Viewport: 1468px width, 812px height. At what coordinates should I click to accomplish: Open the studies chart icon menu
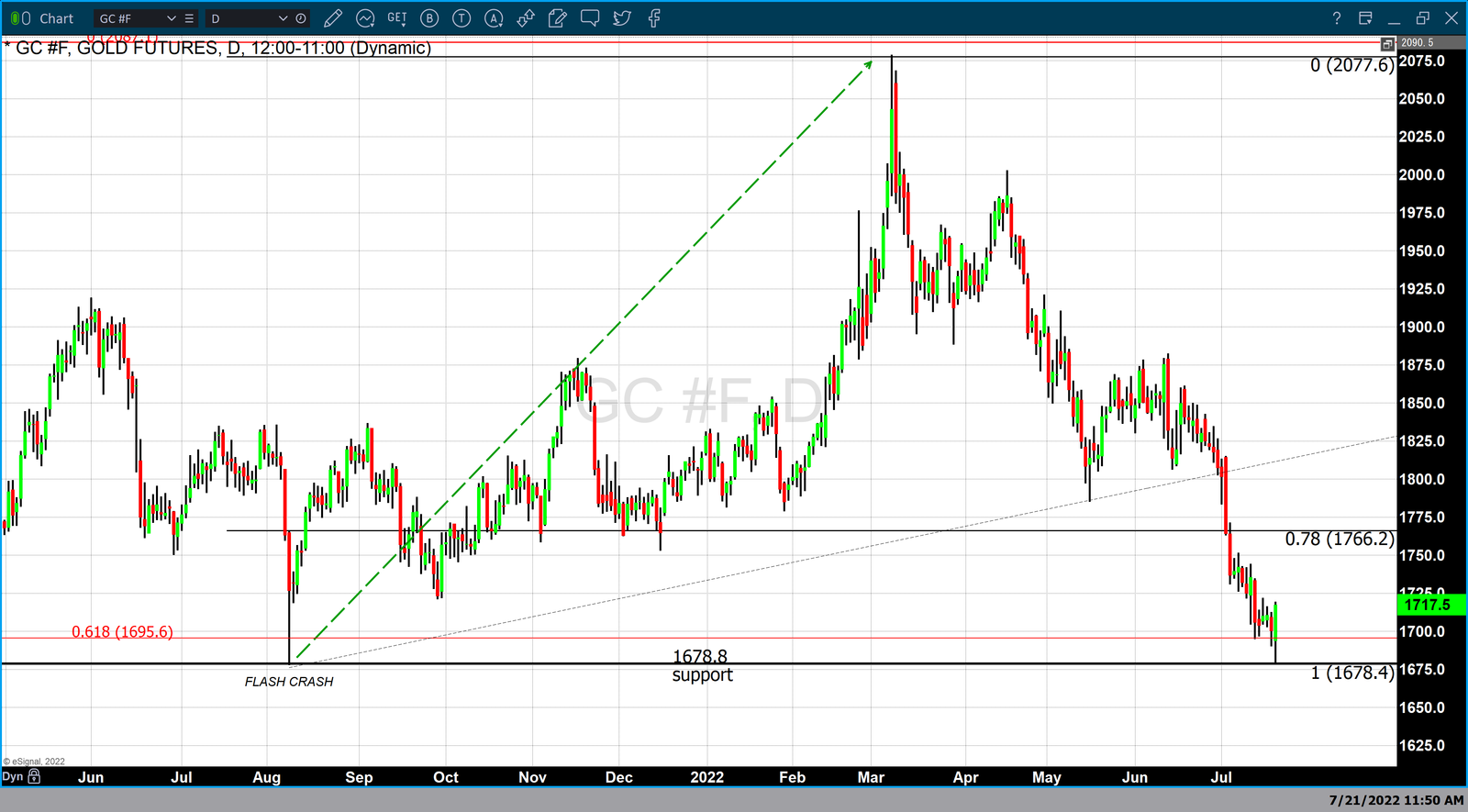[x=365, y=18]
